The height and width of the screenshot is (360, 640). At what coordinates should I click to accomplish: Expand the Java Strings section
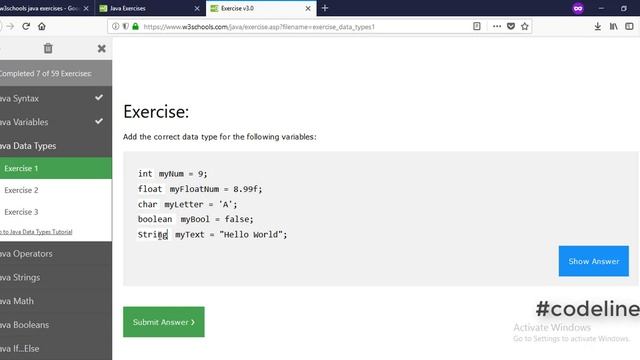click(56, 277)
